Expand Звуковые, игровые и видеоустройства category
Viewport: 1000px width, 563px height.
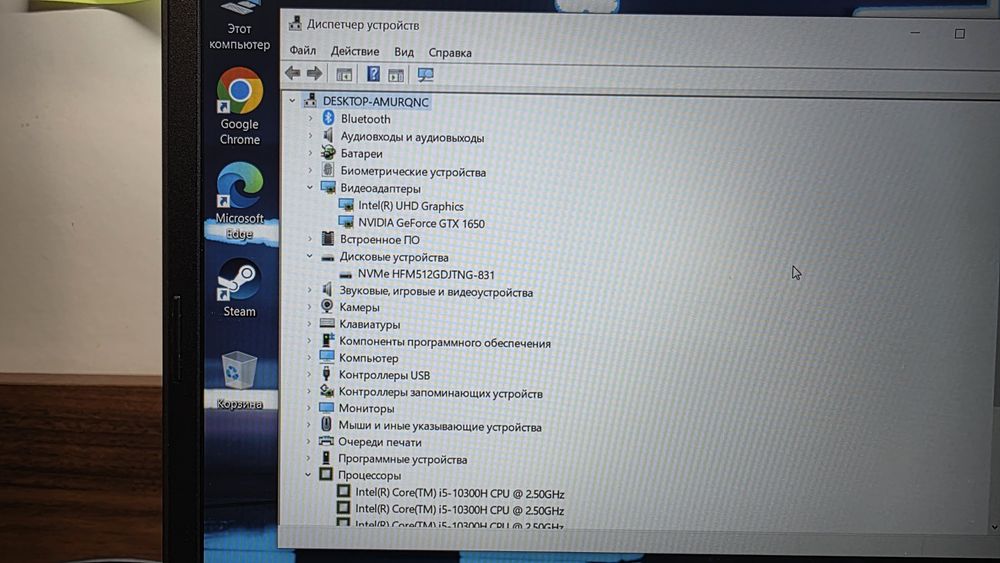point(309,290)
